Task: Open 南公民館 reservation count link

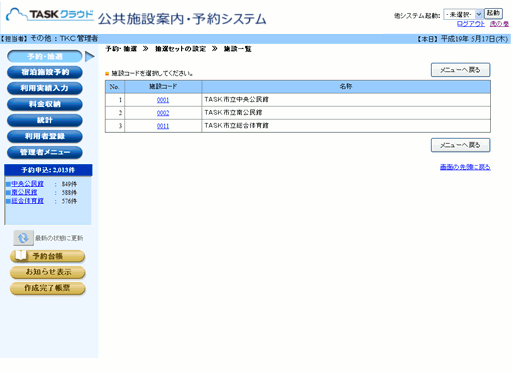Action: click(x=24, y=192)
